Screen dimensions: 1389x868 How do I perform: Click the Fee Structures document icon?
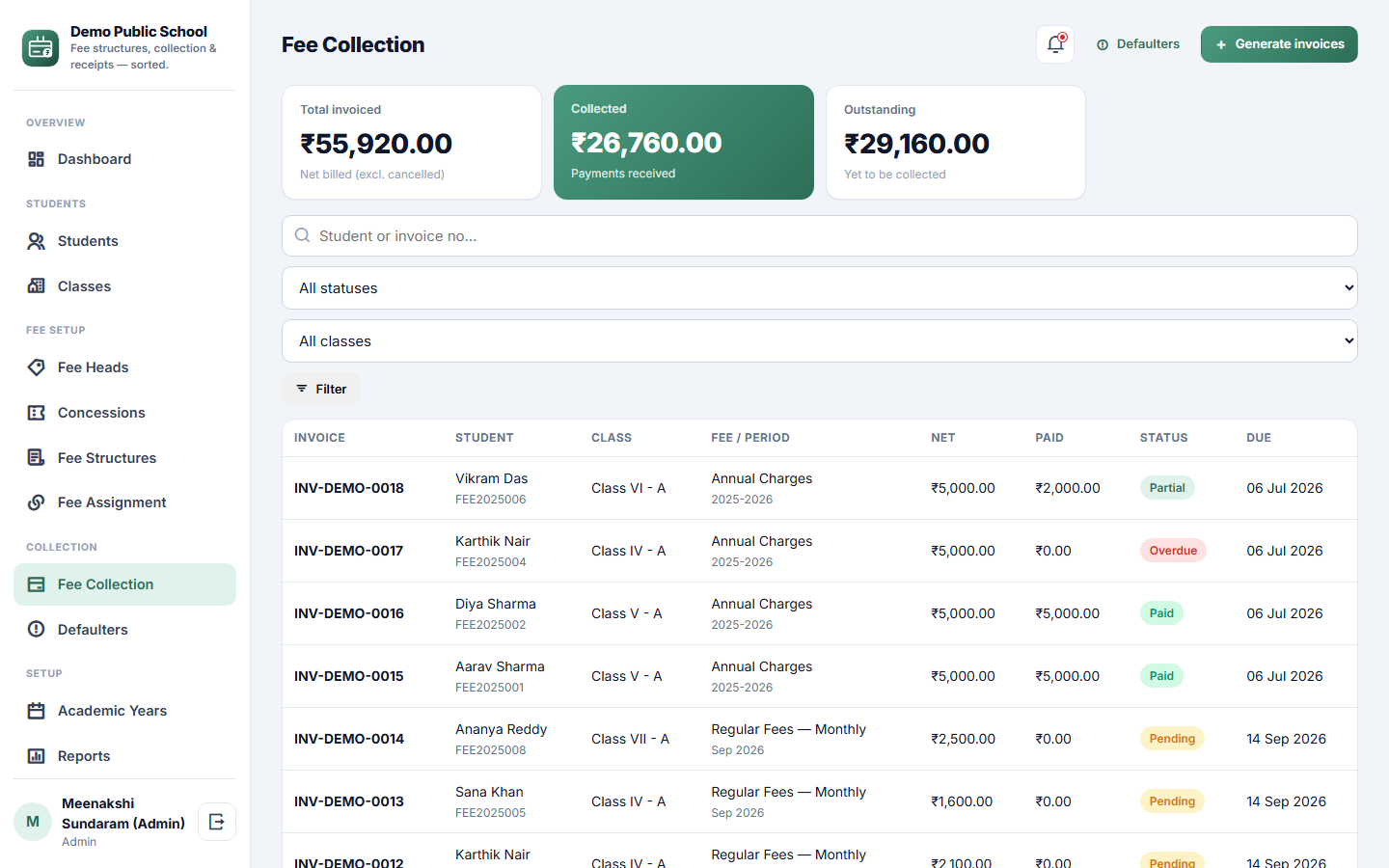pyautogui.click(x=37, y=458)
